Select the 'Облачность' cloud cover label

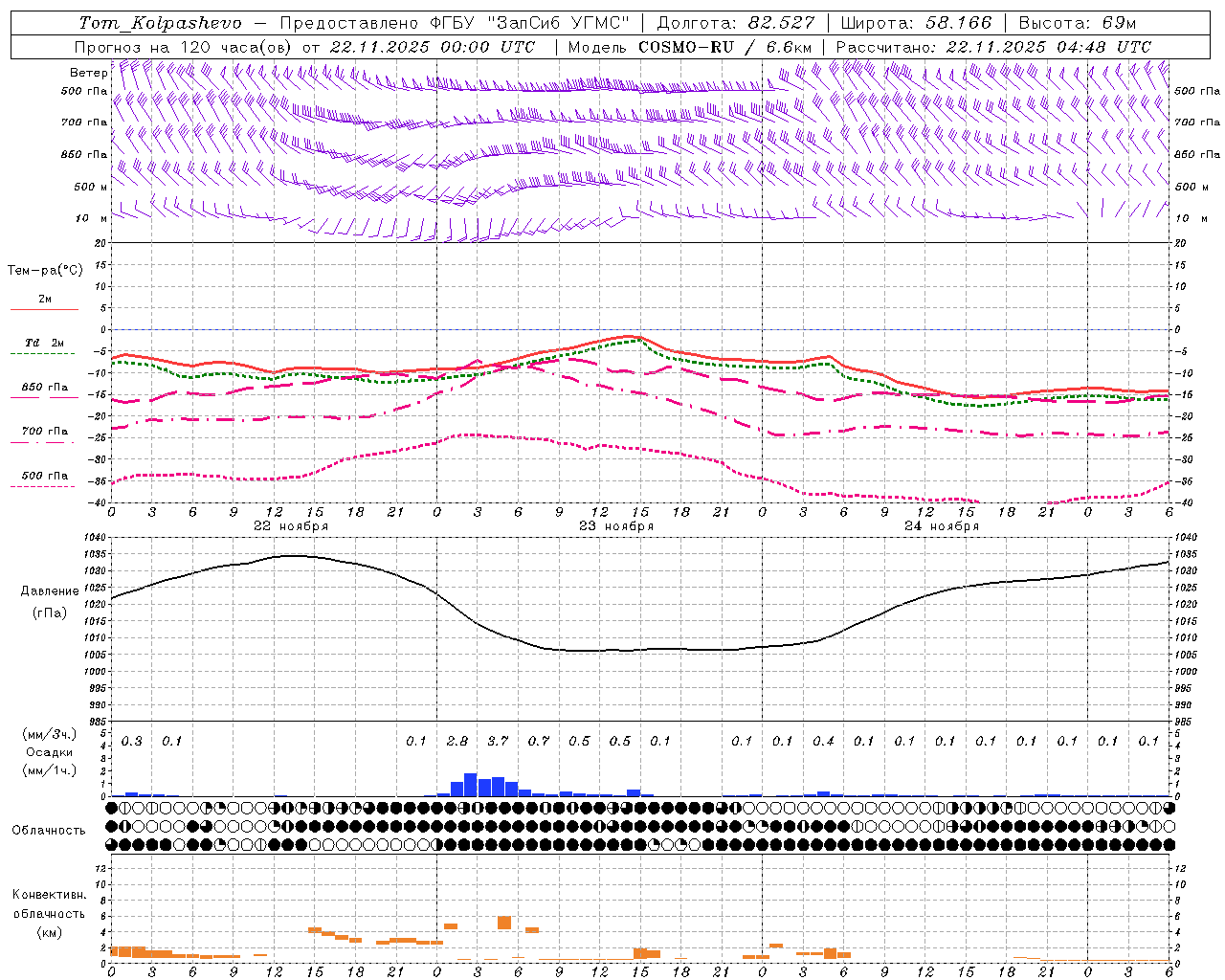pyautogui.click(x=49, y=830)
